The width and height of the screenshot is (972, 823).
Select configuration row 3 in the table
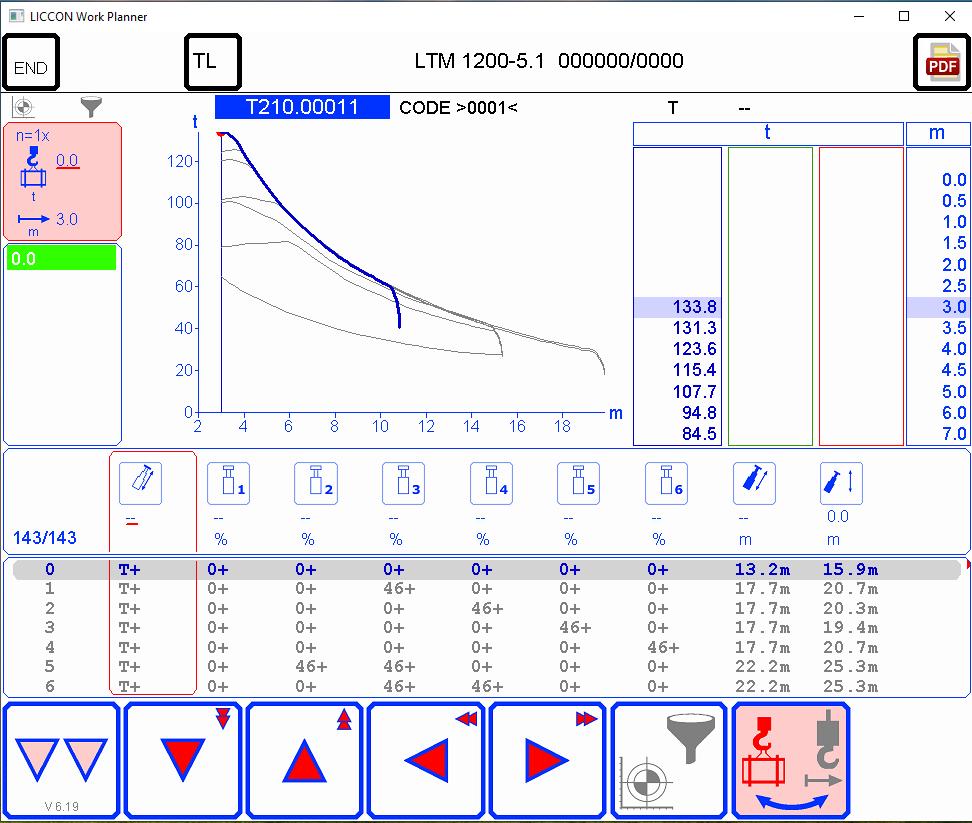tap(487, 627)
